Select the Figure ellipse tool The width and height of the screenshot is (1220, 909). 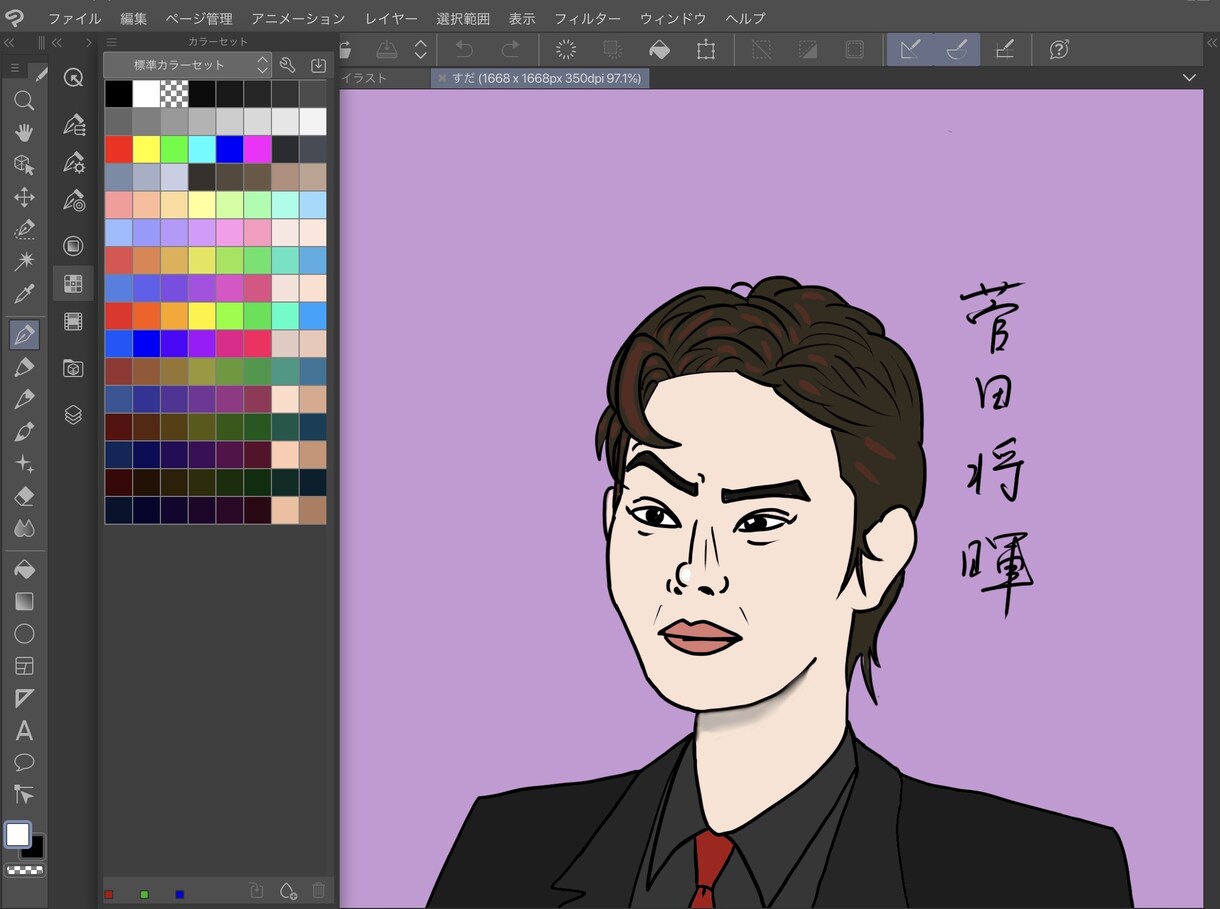pyautogui.click(x=24, y=633)
